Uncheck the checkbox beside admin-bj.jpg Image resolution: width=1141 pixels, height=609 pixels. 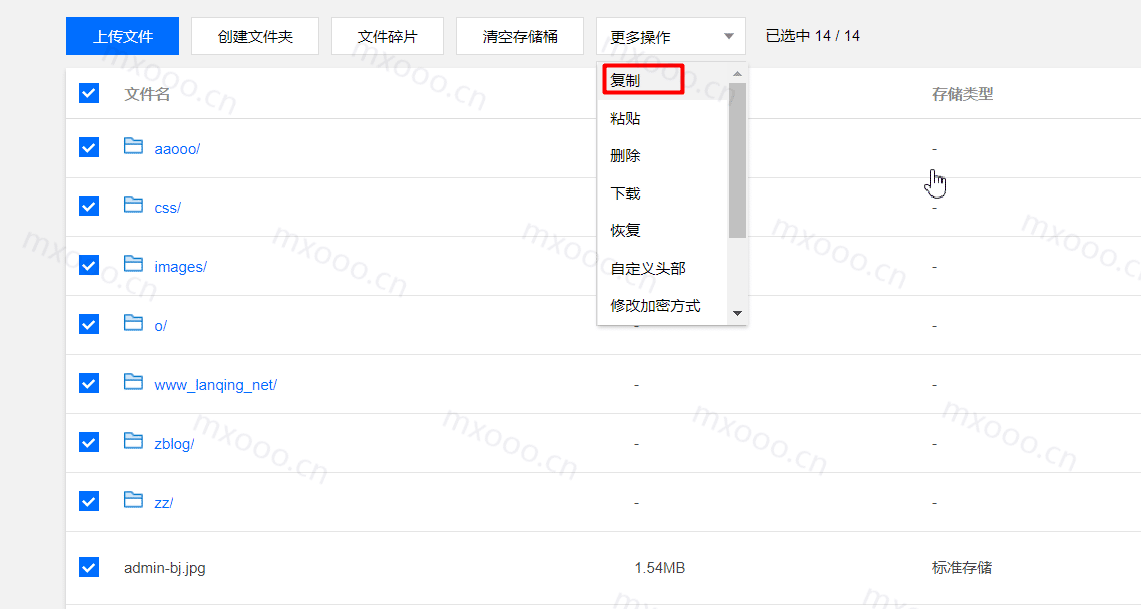tap(89, 566)
